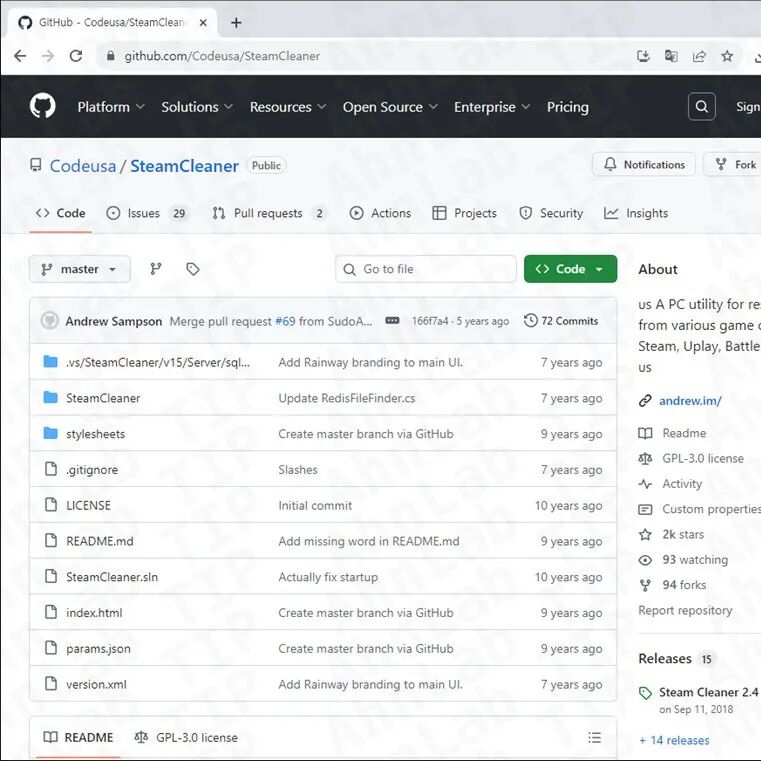
Task: Select the GPL-3.0 license tab at bottom
Action: point(186,737)
